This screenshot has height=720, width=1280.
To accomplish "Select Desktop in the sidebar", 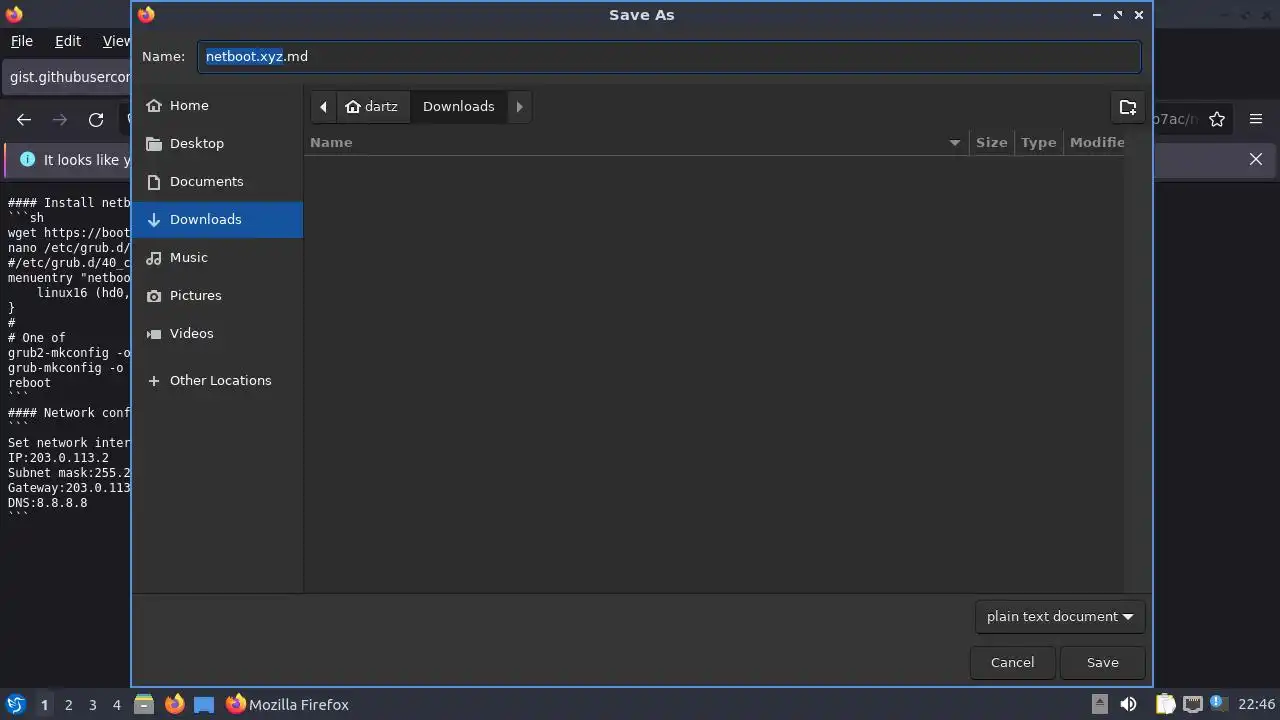I will coord(217,143).
